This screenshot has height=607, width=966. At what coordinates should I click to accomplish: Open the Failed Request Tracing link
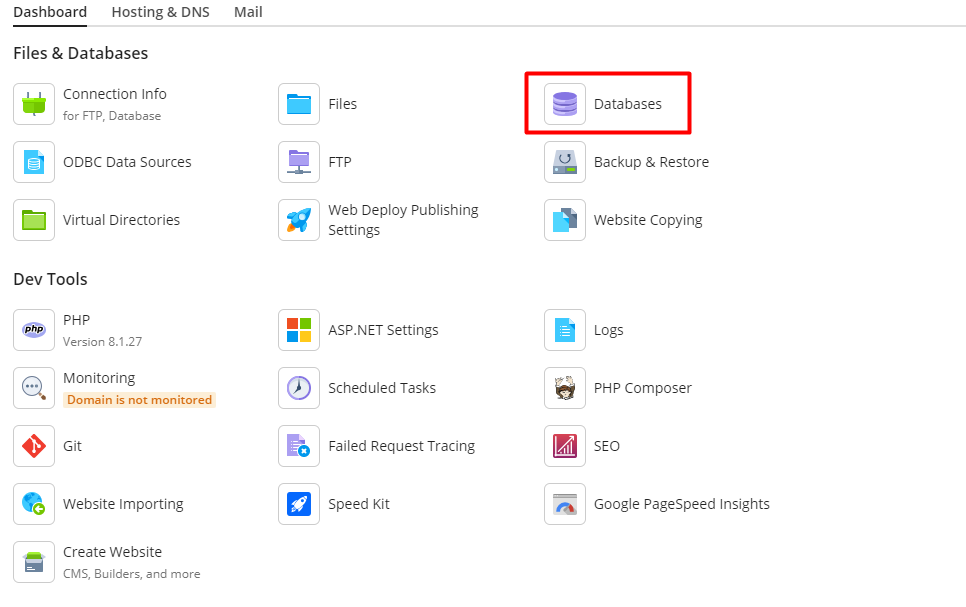pos(401,446)
